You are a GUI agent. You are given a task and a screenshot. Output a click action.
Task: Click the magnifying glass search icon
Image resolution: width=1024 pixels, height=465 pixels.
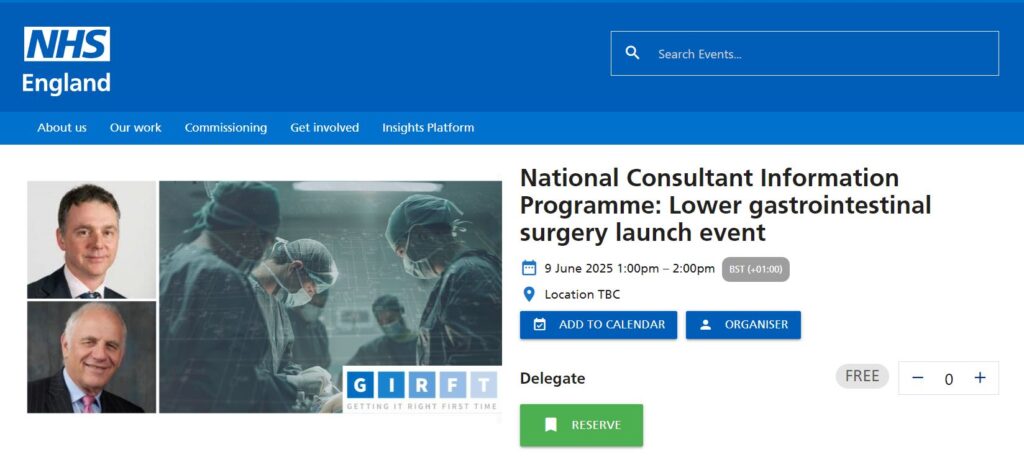click(x=632, y=53)
